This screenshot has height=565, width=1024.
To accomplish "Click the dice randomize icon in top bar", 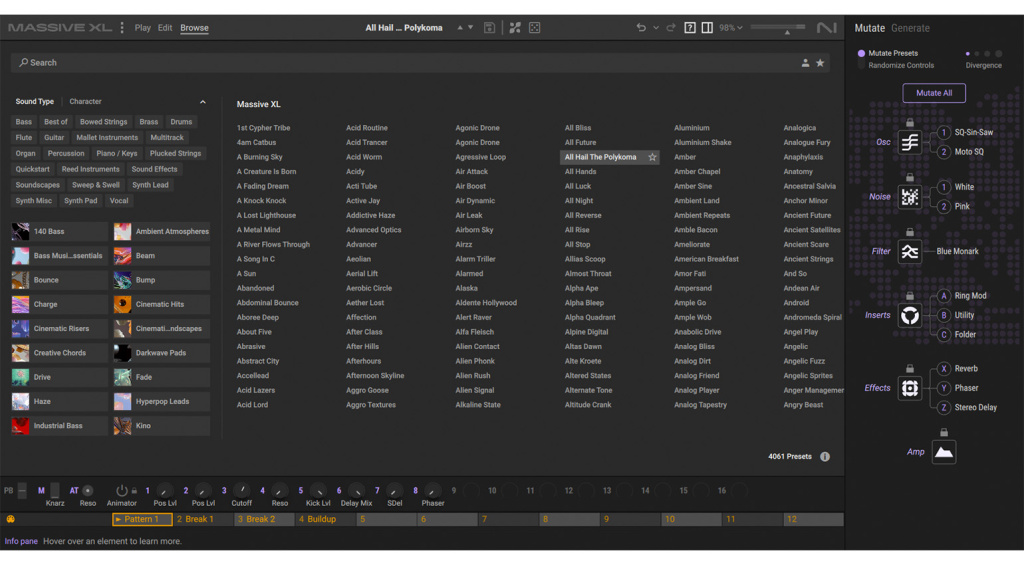I will [x=534, y=27].
